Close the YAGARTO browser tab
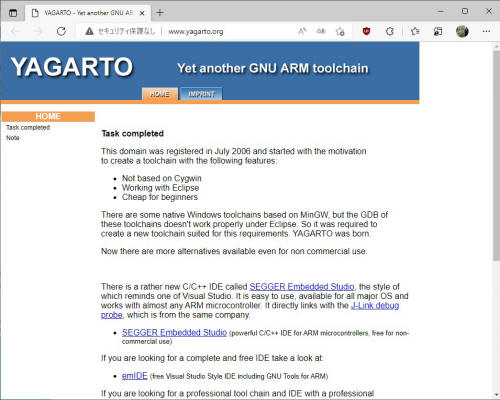The width and height of the screenshot is (500, 400). coord(142,13)
